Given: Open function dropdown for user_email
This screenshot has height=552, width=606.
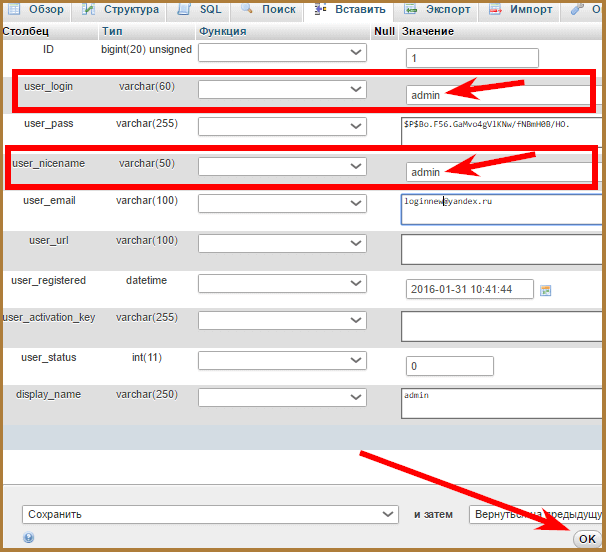Looking at the screenshot, I should click(x=282, y=203).
